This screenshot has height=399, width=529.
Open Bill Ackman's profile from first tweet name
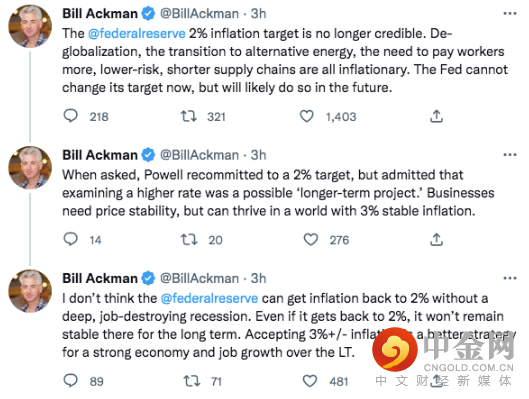coord(100,13)
